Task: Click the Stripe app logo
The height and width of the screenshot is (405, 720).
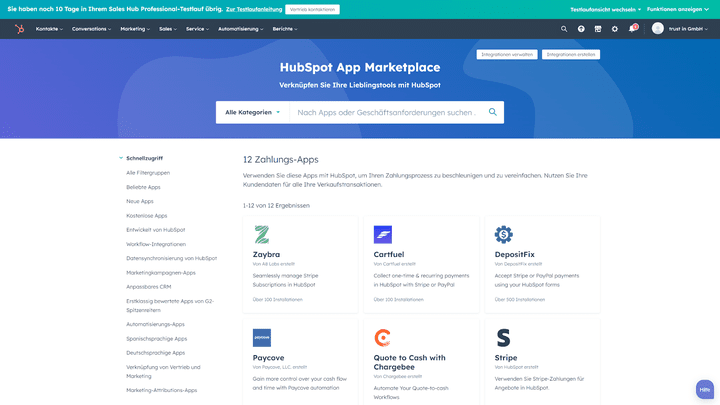Action: pos(504,338)
